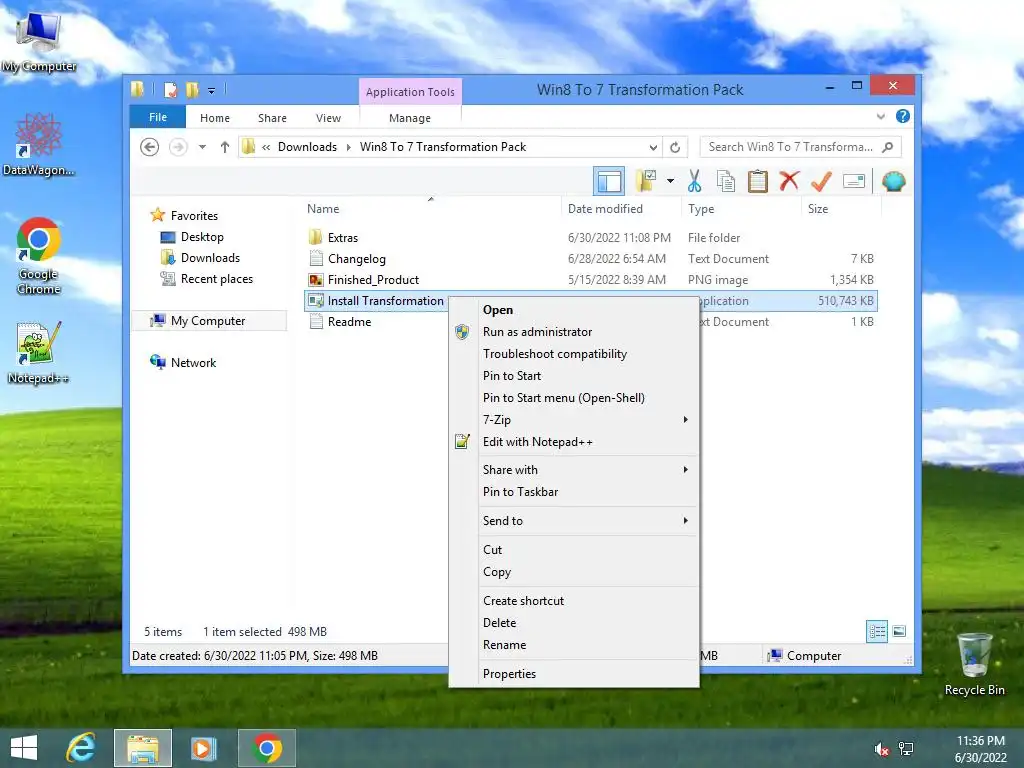Toggle the preview pane layout button
The height and width of the screenshot is (768, 1024).
pyautogui.click(x=609, y=182)
